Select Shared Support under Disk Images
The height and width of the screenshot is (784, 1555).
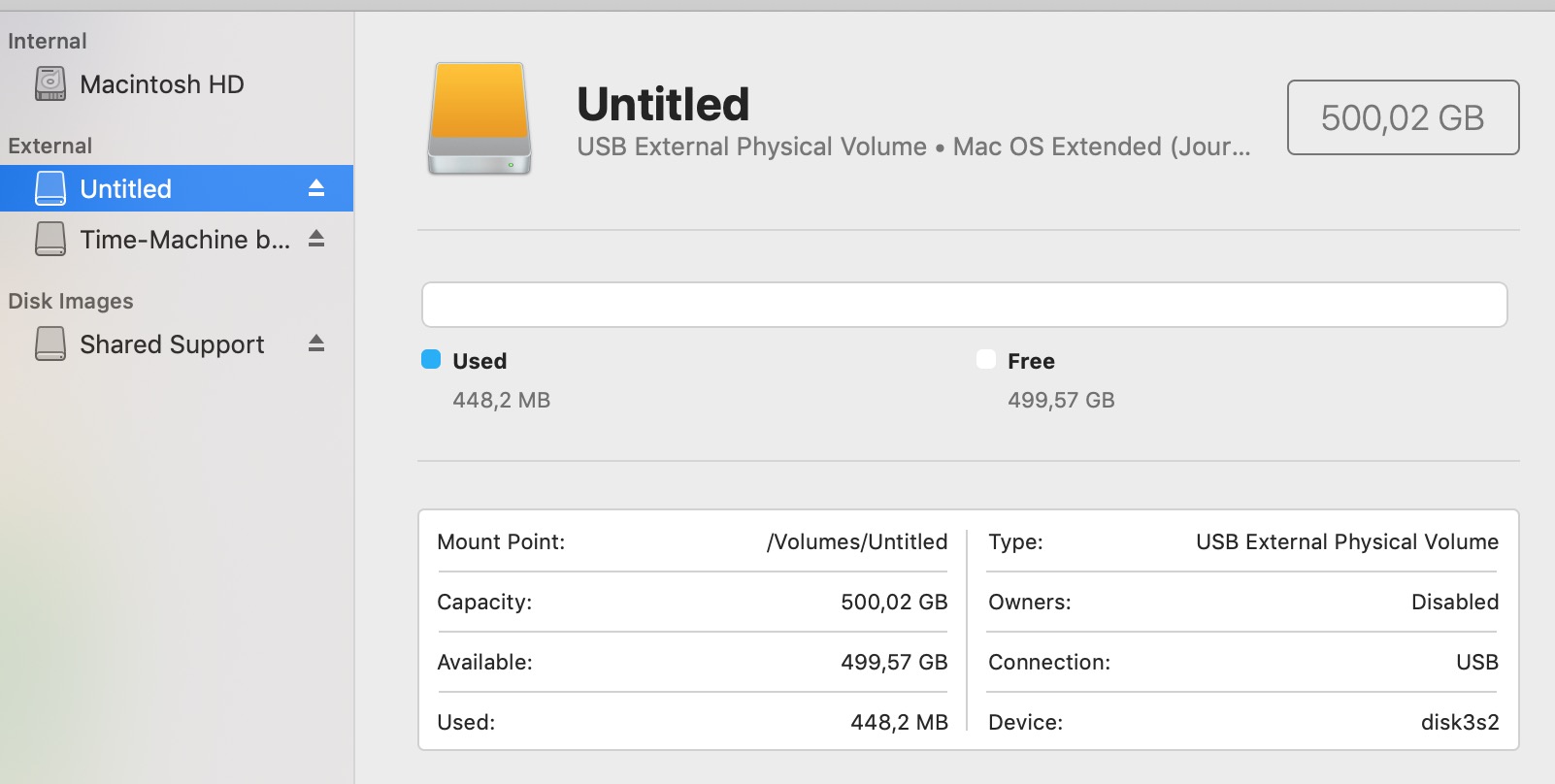click(x=172, y=344)
